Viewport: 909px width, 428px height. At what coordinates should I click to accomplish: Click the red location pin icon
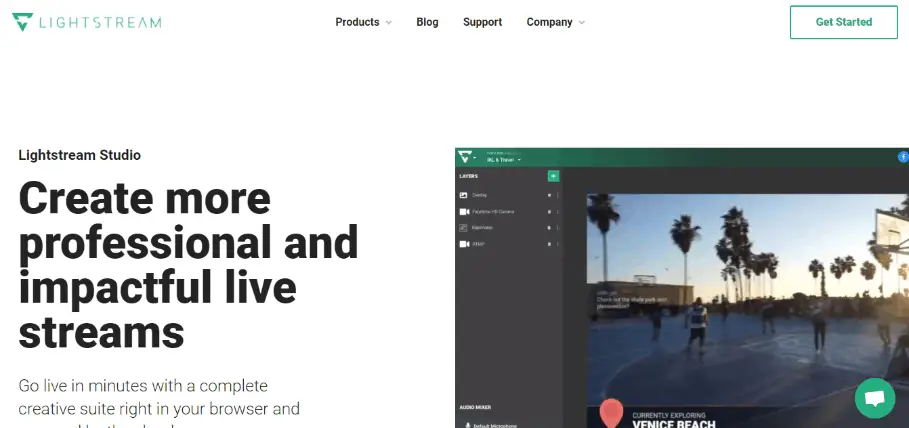(611, 413)
